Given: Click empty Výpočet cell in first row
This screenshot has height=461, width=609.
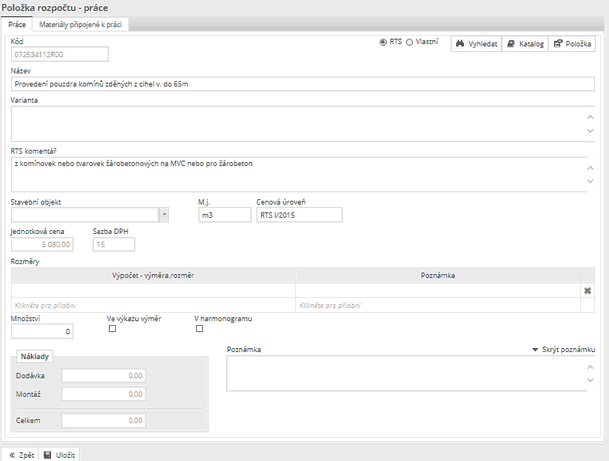Looking at the screenshot, I should [x=153, y=291].
